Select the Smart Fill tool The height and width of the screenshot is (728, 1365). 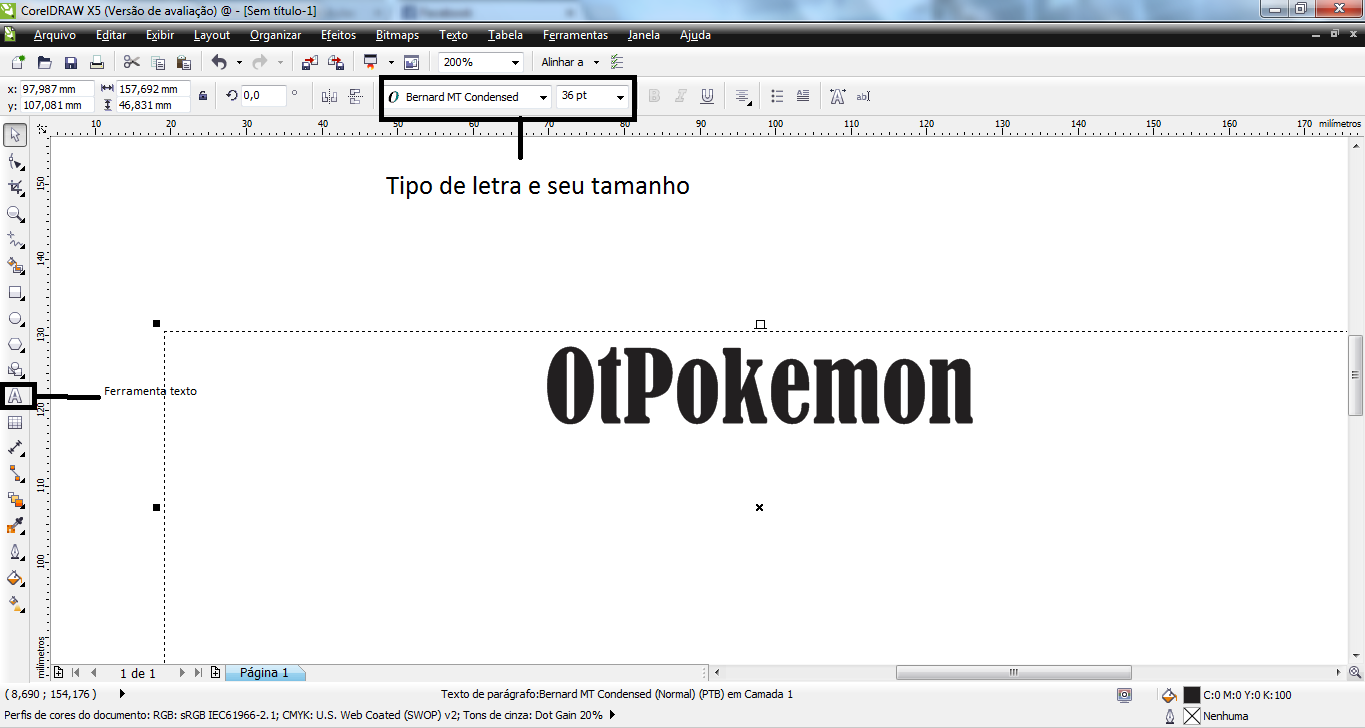15,266
